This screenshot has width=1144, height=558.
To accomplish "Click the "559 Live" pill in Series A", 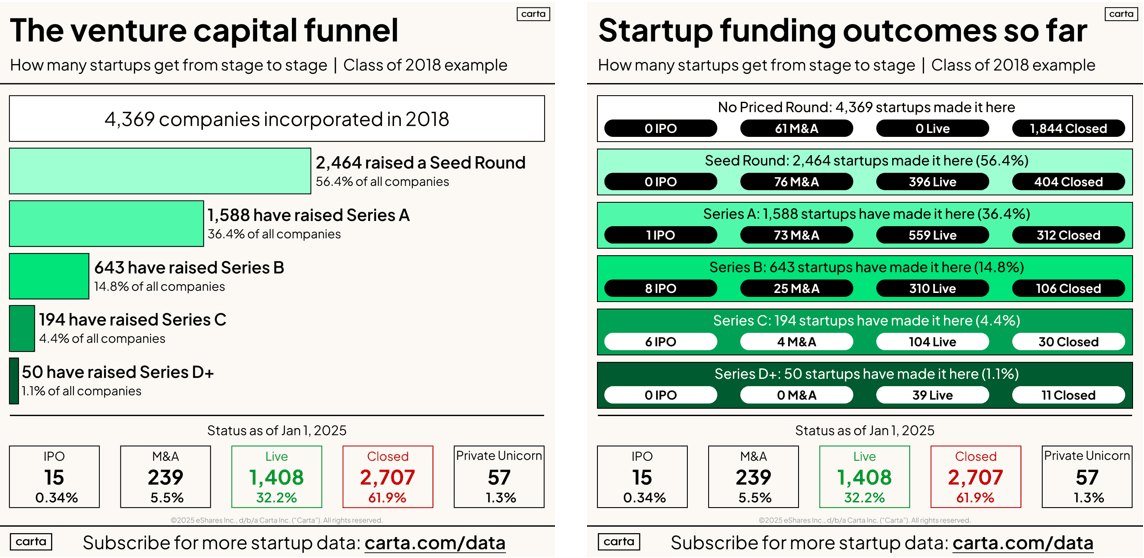I will [x=932, y=235].
